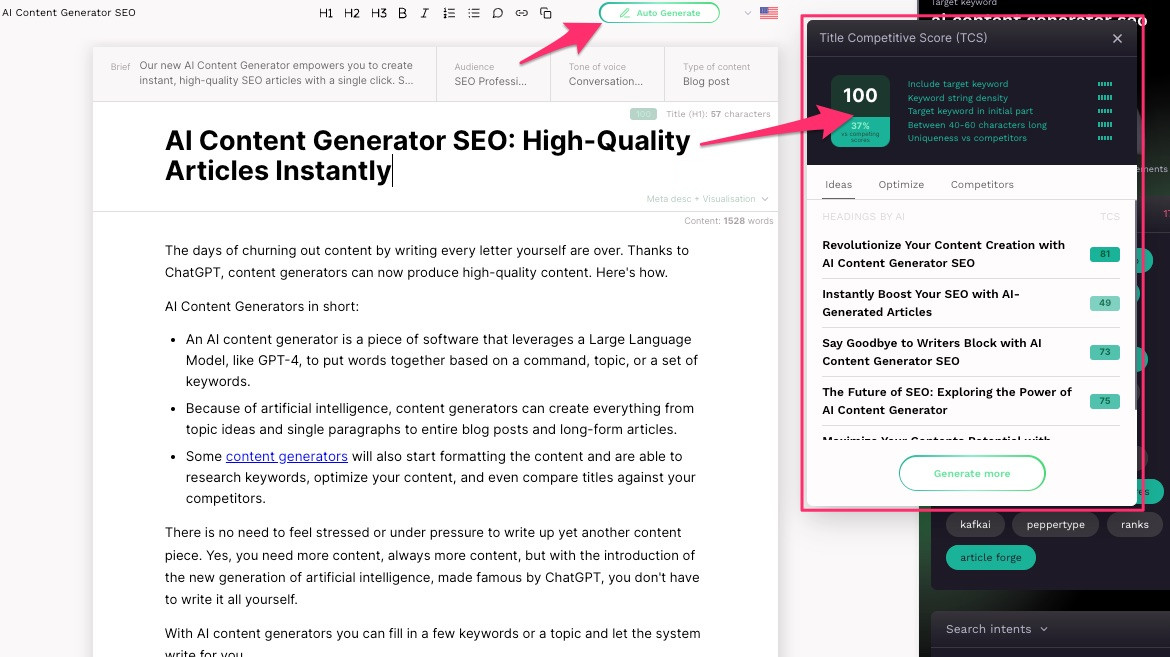This screenshot has width=1170, height=657.
Task: Click the TCS score 49 badge
Action: (x=1104, y=303)
